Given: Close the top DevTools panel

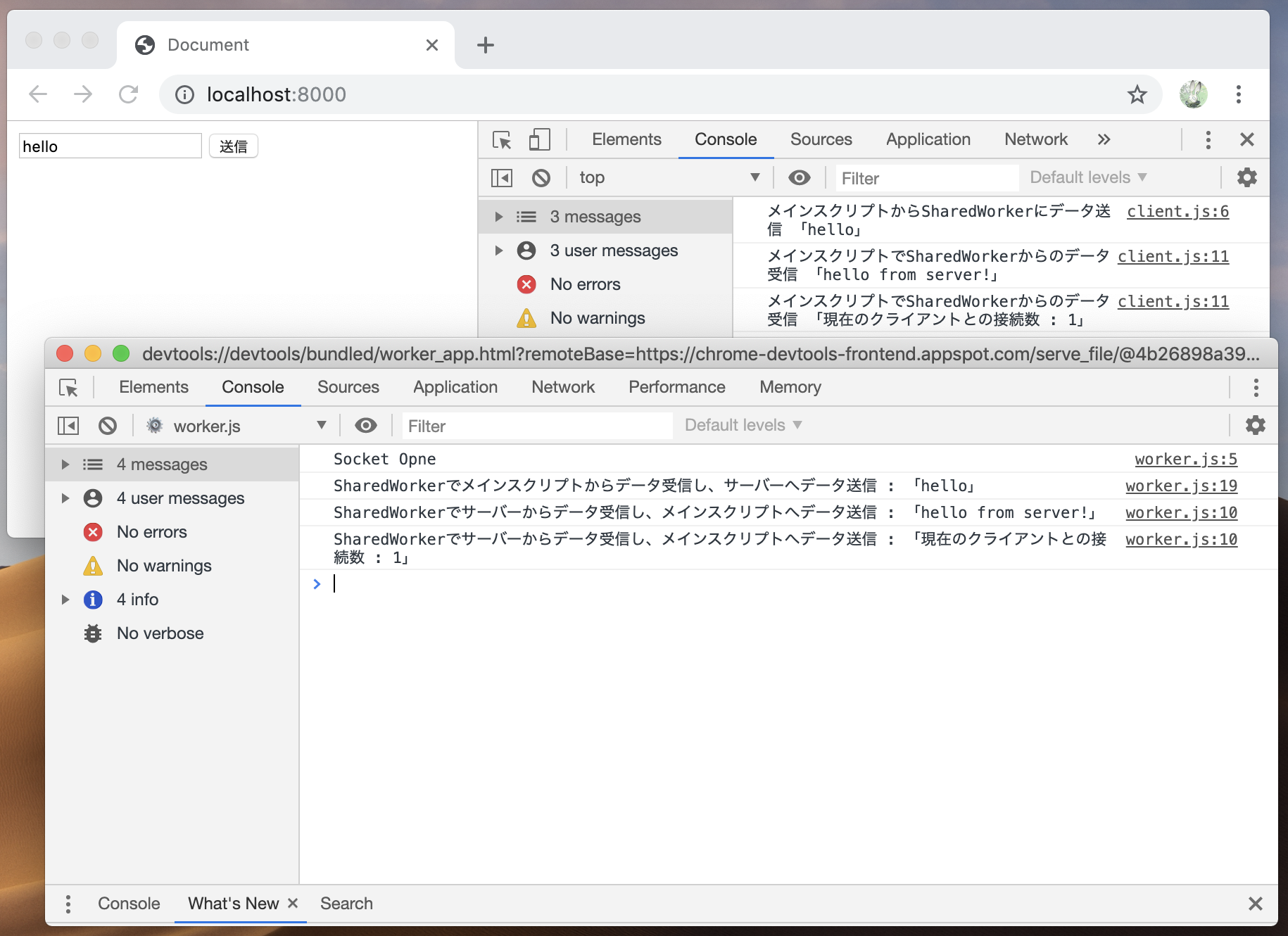Looking at the screenshot, I should (x=1247, y=139).
